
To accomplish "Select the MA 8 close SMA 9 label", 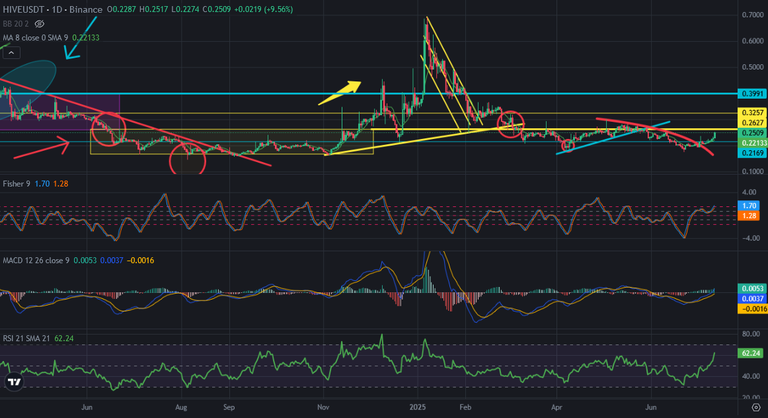I will tap(35, 38).
